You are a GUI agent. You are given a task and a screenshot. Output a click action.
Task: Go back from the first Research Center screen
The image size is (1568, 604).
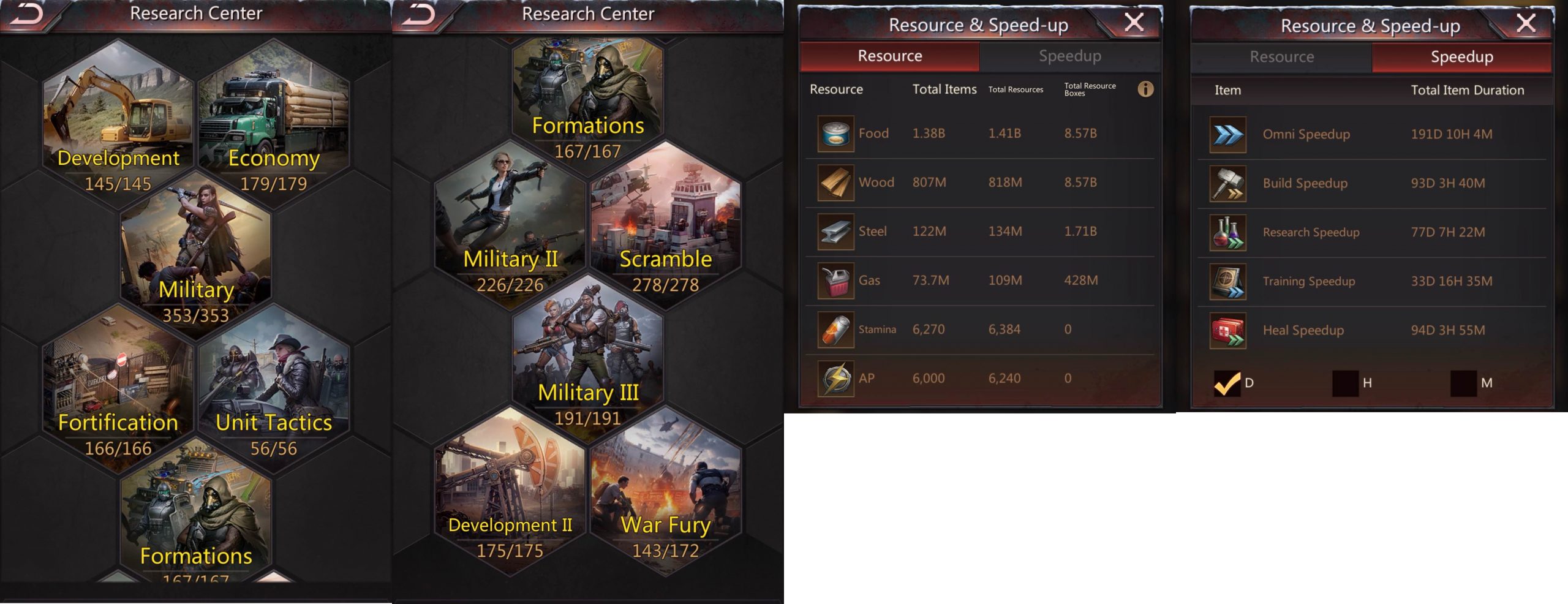[26, 15]
